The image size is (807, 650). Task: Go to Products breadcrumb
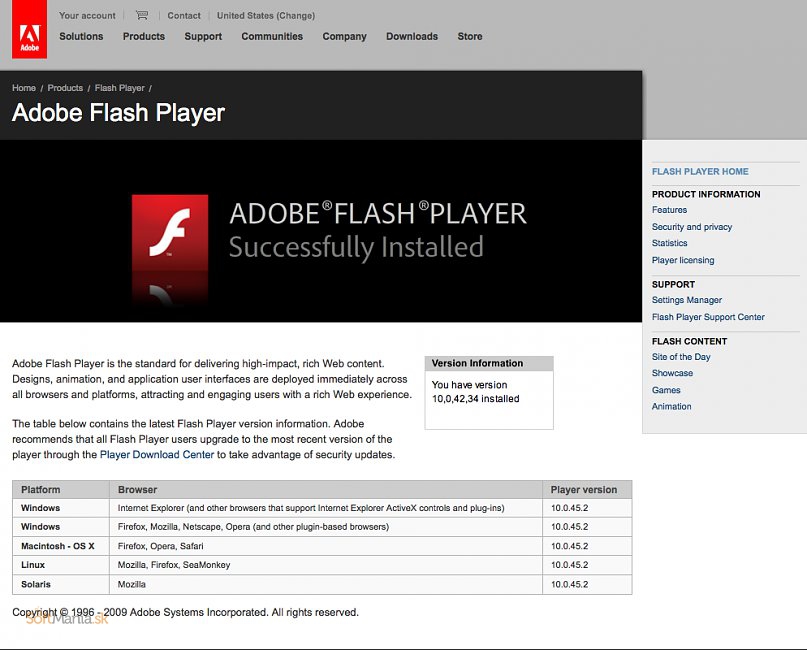tap(65, 88)
